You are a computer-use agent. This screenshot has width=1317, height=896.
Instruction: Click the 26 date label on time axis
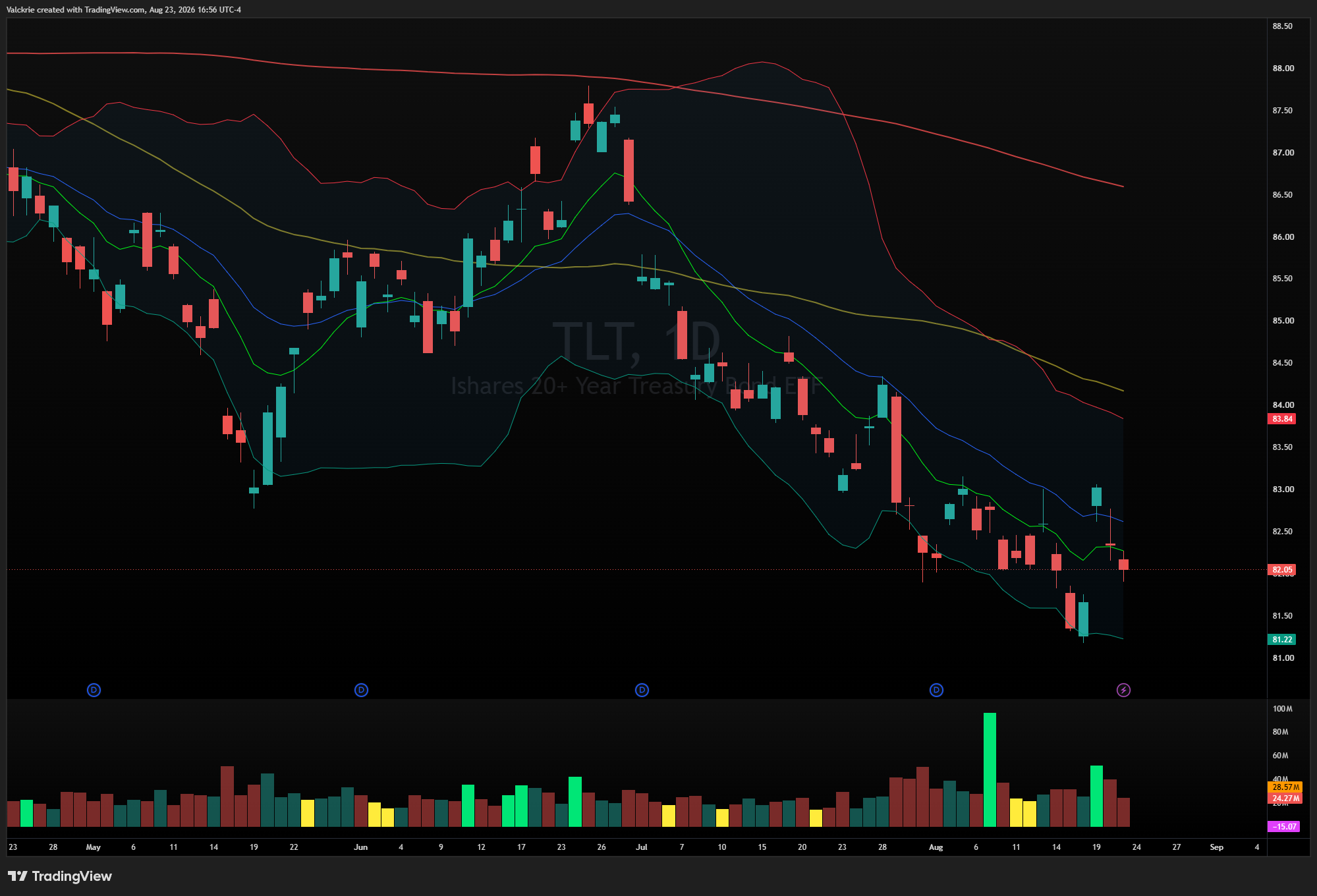[601, 847]
